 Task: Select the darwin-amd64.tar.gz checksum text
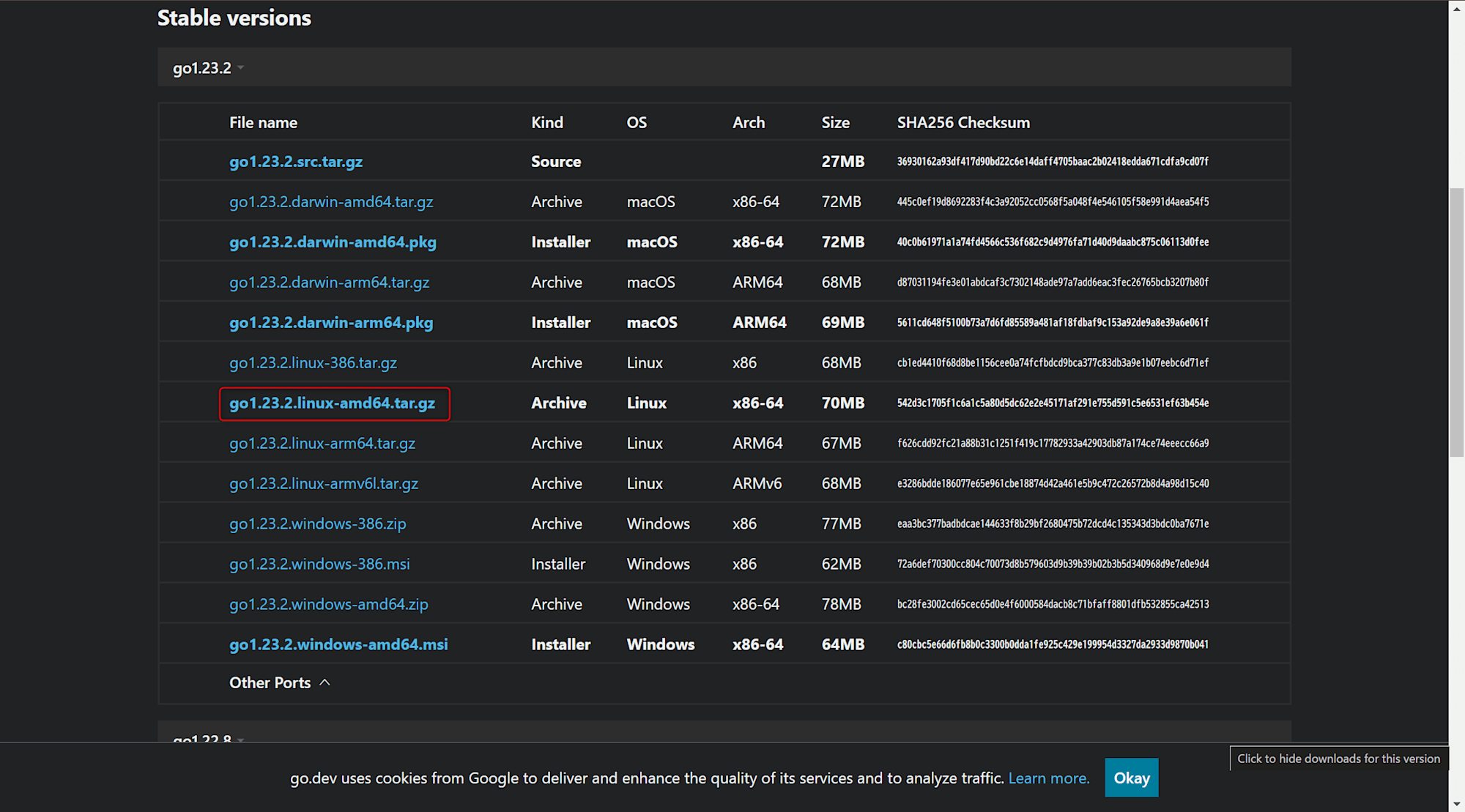click(1053, 202)
